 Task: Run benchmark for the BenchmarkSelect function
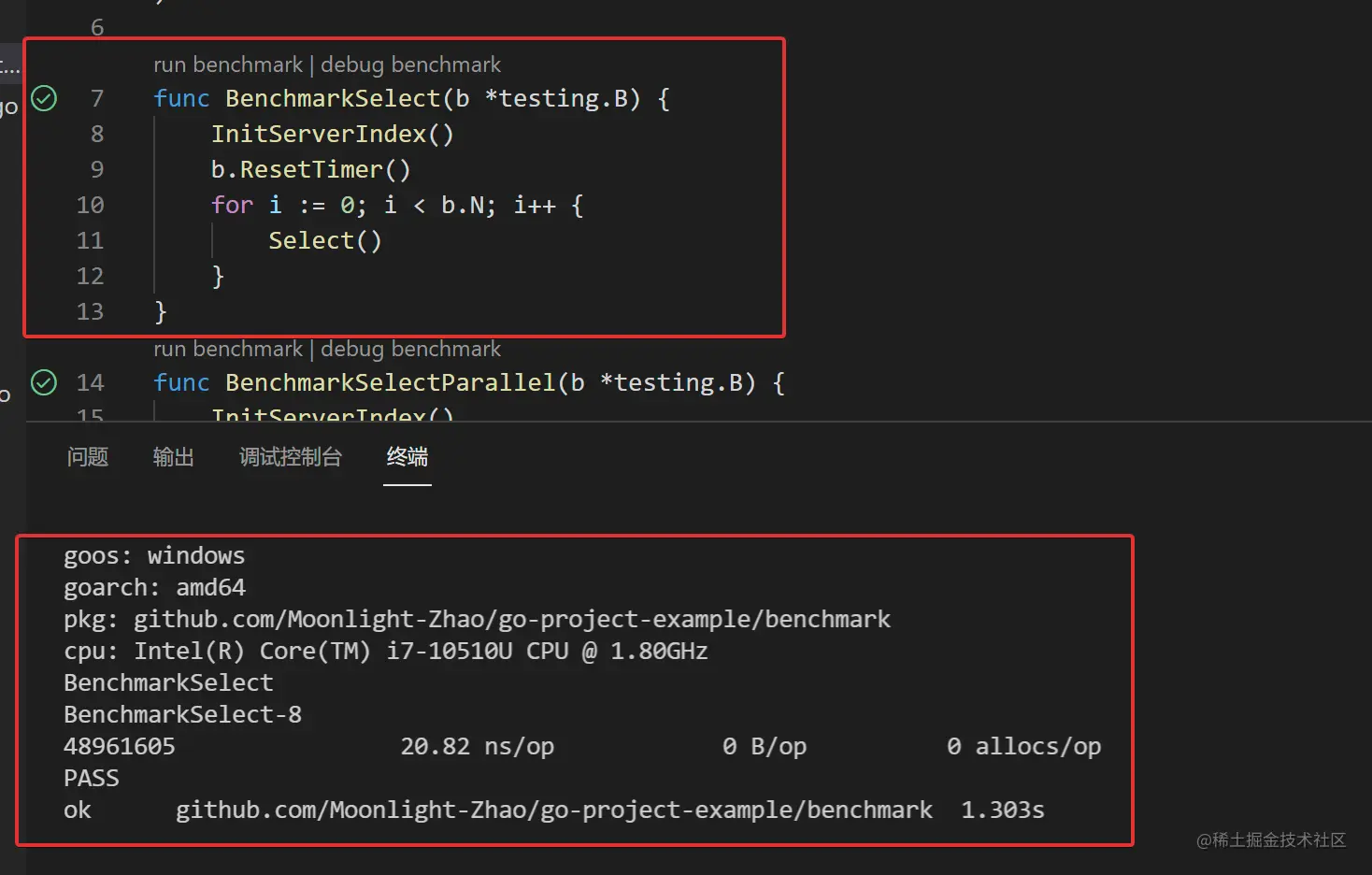[228, 65]
